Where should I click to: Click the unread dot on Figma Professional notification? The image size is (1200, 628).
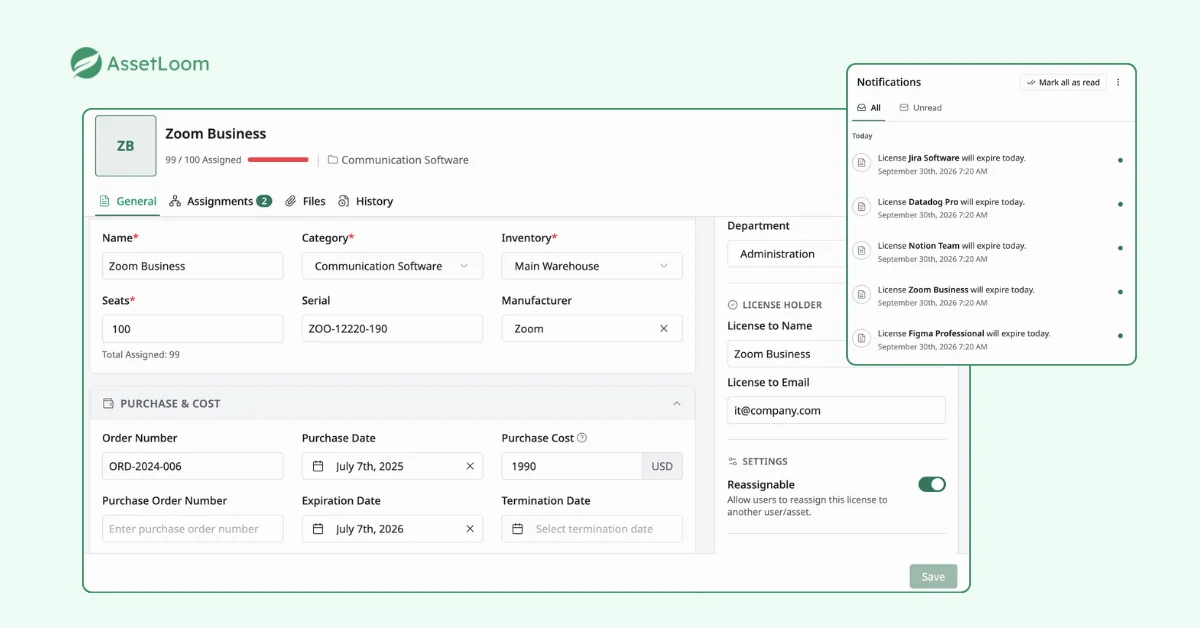1120,336
